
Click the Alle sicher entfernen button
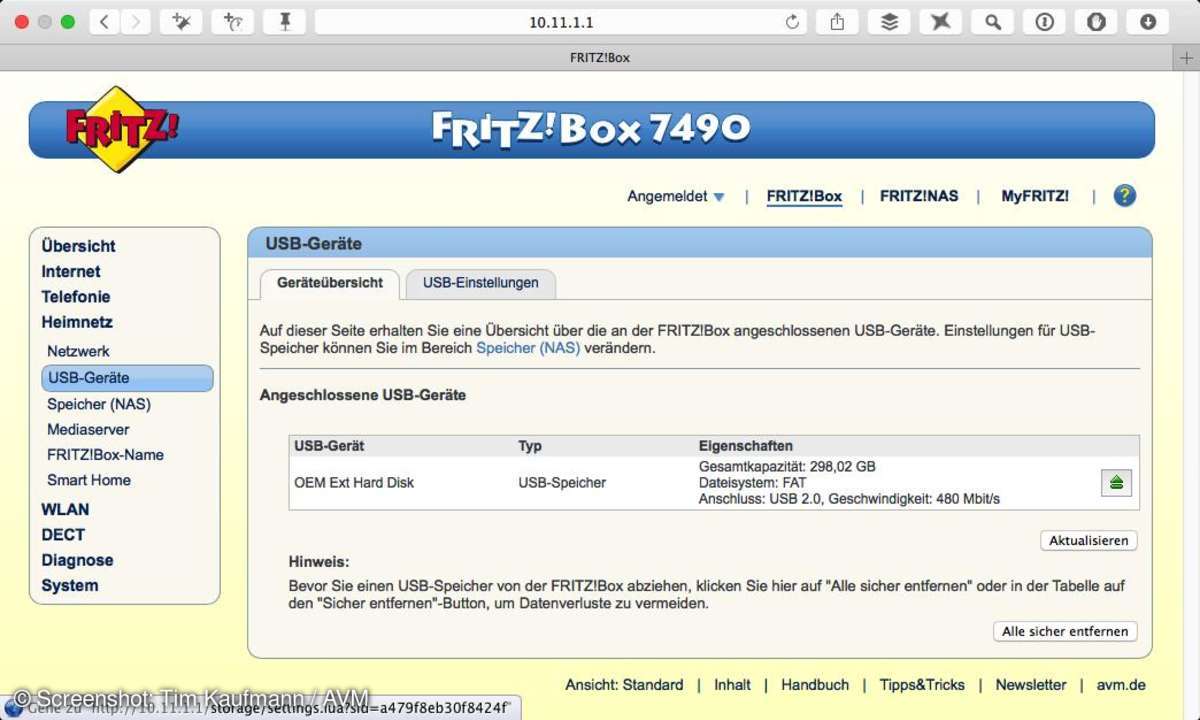(1065, 632)
